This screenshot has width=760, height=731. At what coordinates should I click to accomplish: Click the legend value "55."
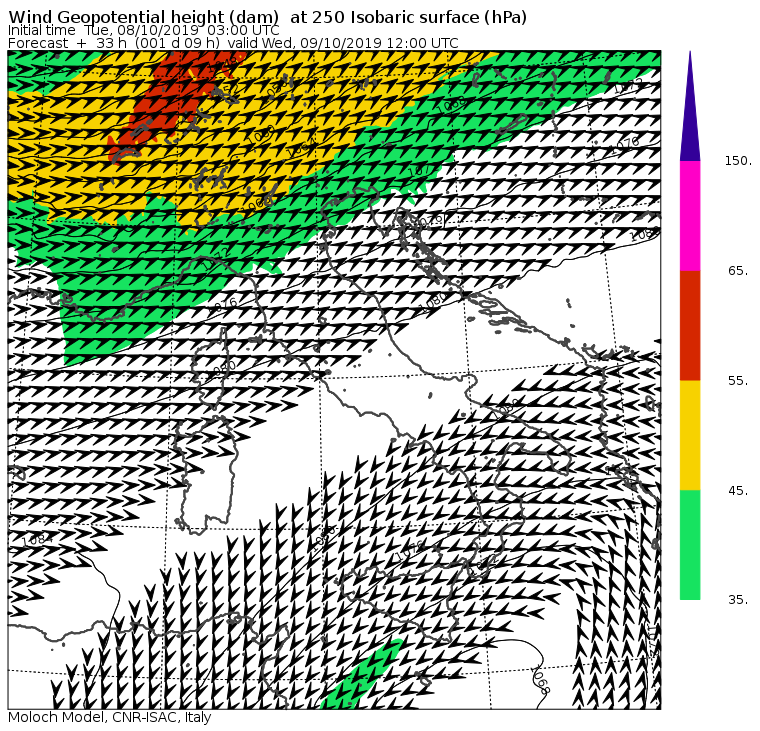pos(738,381)
